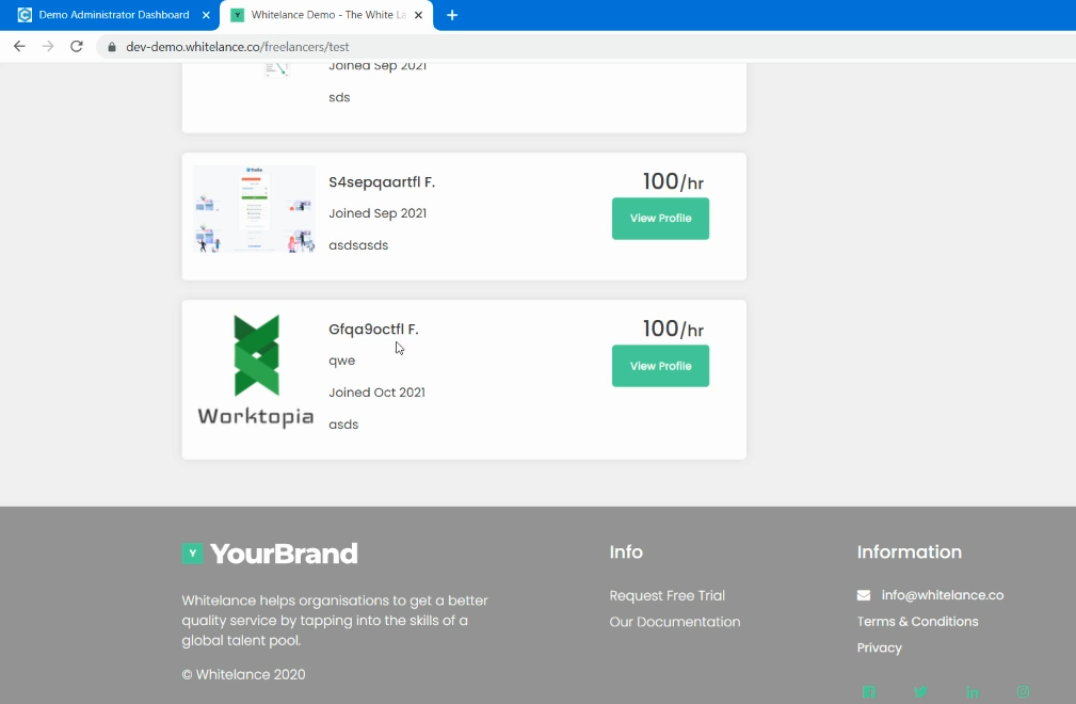Click 'Joined Sep 2021' under S4sepqaartfl F.
The width and height of the screenshot is (1076, 704).
pos(377,213)
